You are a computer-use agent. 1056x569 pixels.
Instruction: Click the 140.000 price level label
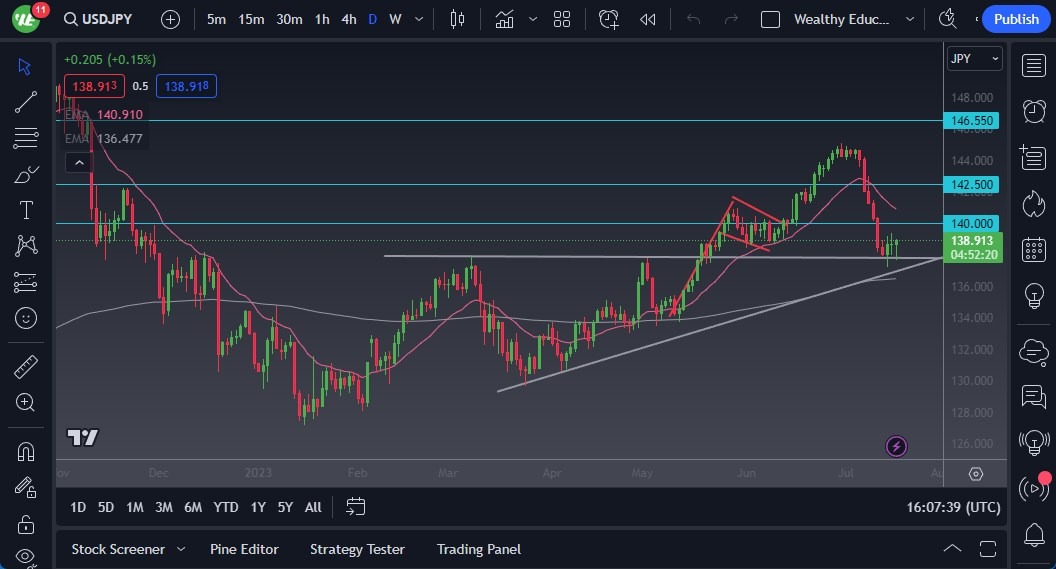(x=972, y=223)
